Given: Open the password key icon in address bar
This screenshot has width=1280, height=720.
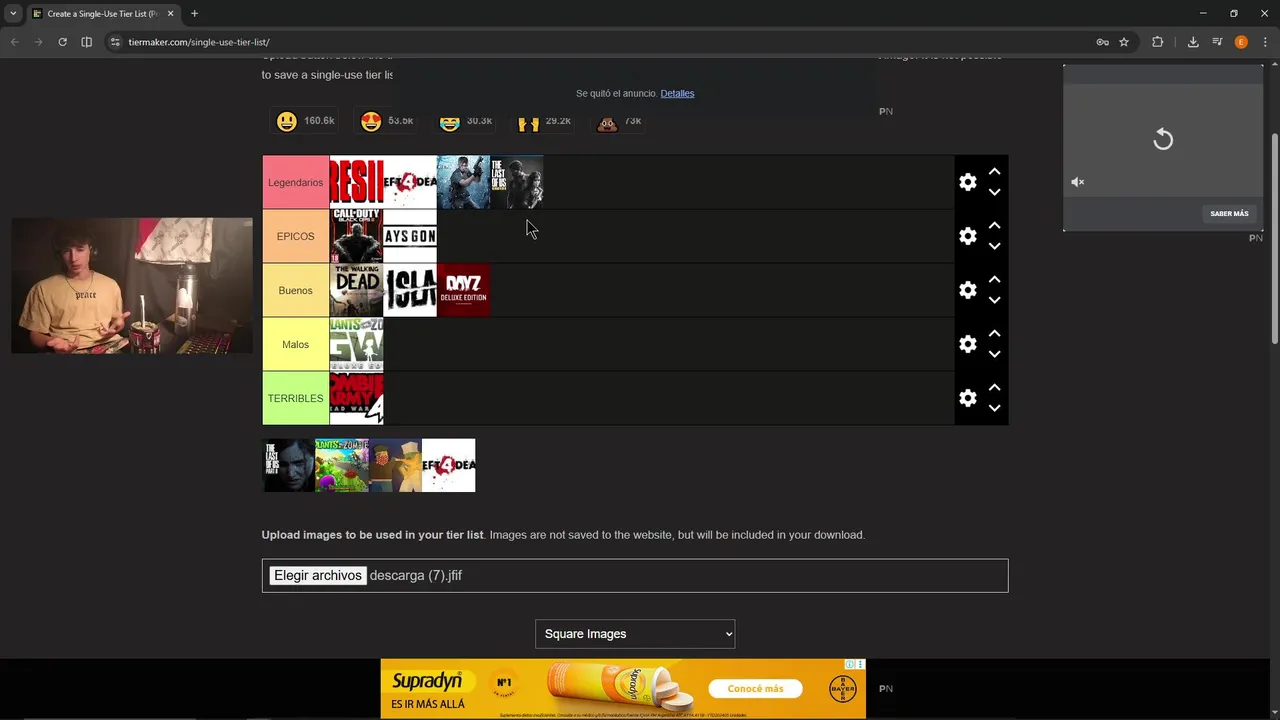Looking at the screenshot, I should tap(1102, 42).
